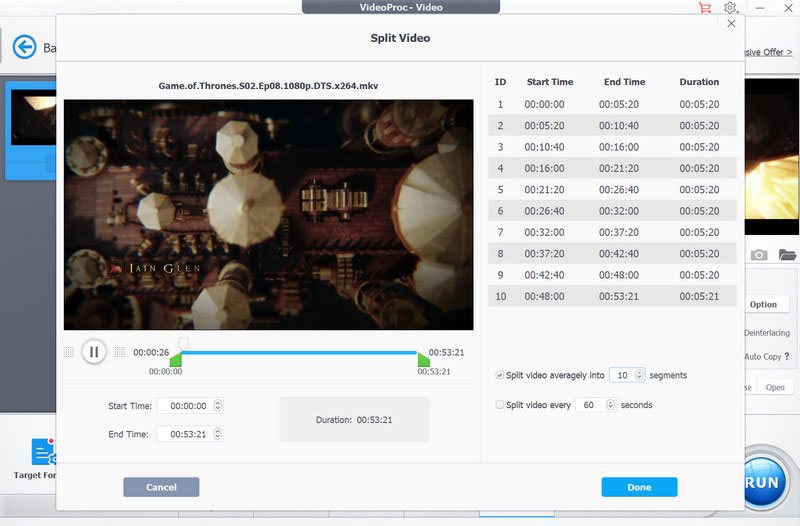Open output folder icon
This screenshot has width=800, height=526.
click(787, 254)
